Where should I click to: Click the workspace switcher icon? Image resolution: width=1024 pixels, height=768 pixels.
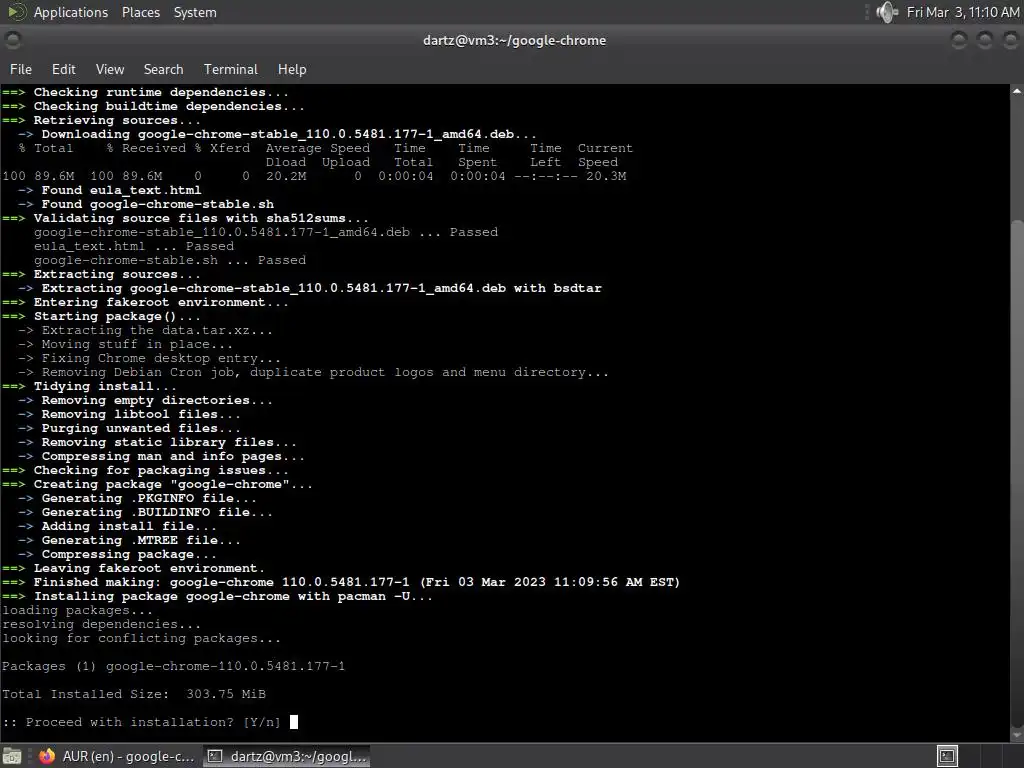947,756
